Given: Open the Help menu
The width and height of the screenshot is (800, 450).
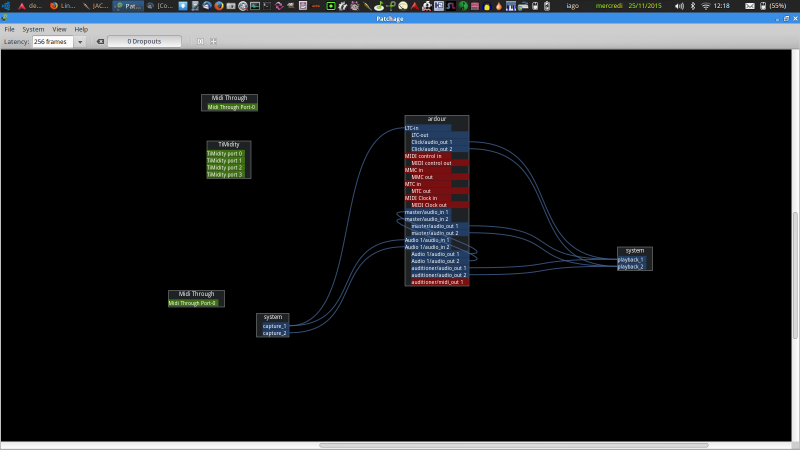Looking at the screenshot, I should pos(81,29).
